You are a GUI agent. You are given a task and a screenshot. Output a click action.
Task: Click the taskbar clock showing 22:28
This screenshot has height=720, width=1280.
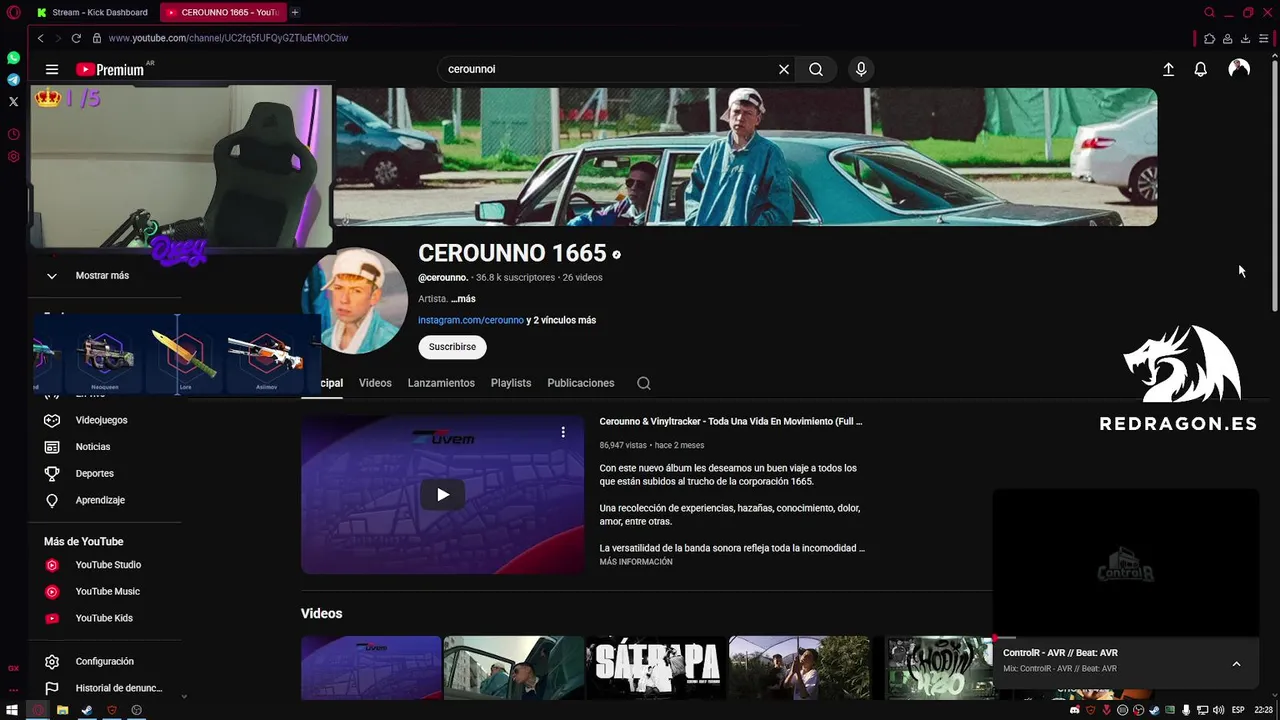pos(1263,710)
